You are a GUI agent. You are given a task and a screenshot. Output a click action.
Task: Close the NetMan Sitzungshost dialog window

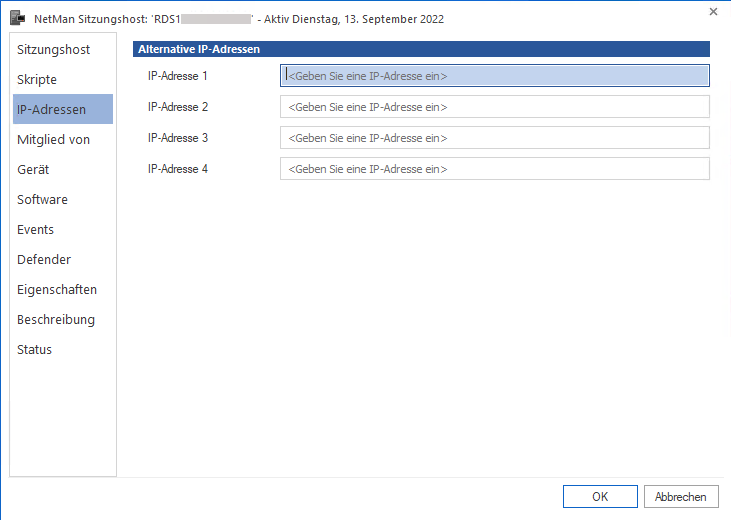pos(712,11)
